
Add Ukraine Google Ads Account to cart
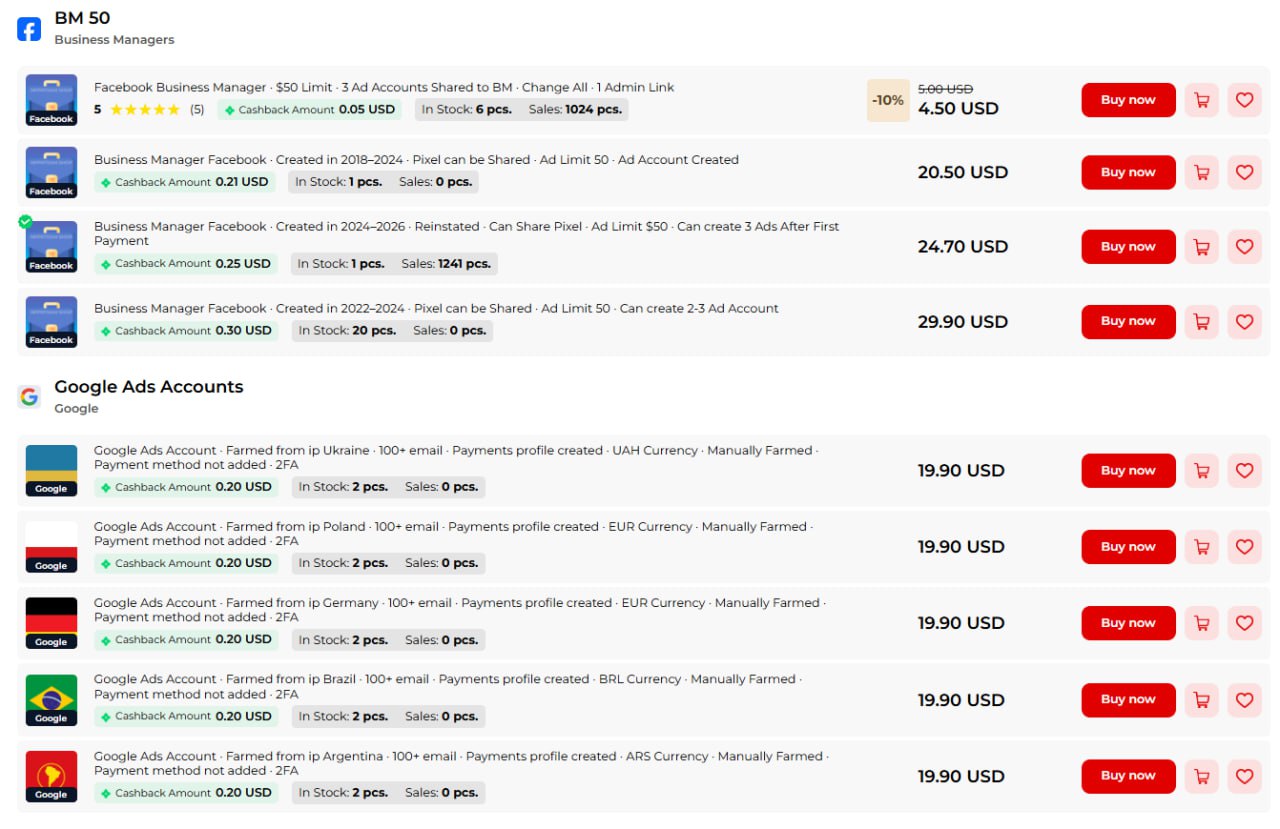1201,470
